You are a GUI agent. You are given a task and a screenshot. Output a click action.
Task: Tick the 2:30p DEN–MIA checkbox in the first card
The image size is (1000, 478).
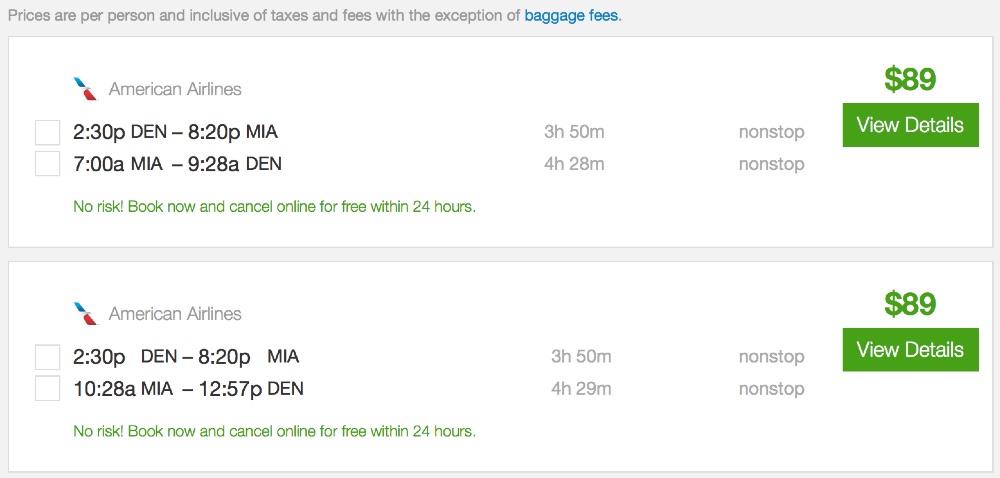(47, 132)
